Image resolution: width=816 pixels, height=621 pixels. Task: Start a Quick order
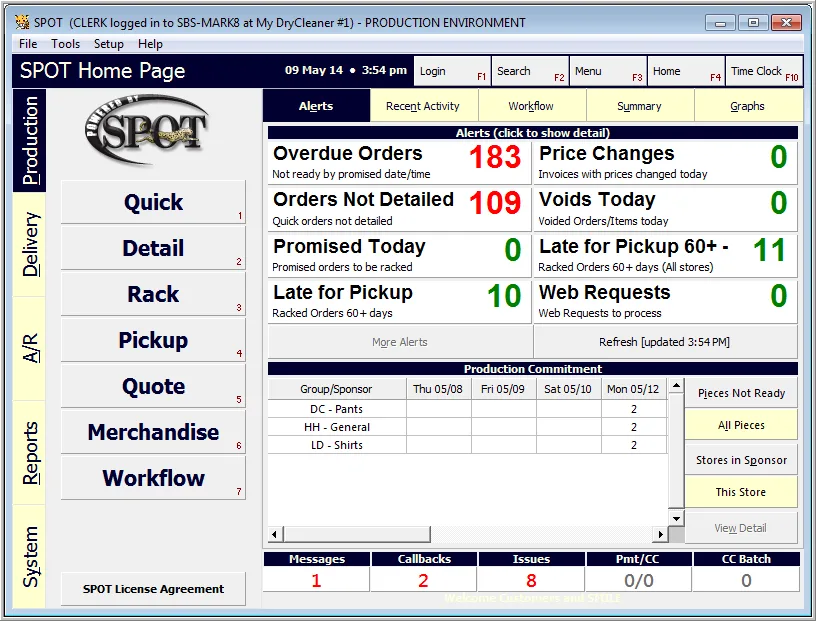153,202
